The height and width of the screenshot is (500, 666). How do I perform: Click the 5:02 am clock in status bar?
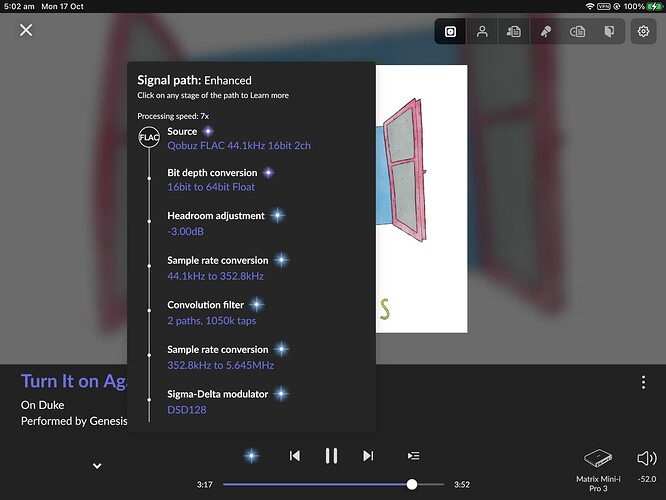19,6
